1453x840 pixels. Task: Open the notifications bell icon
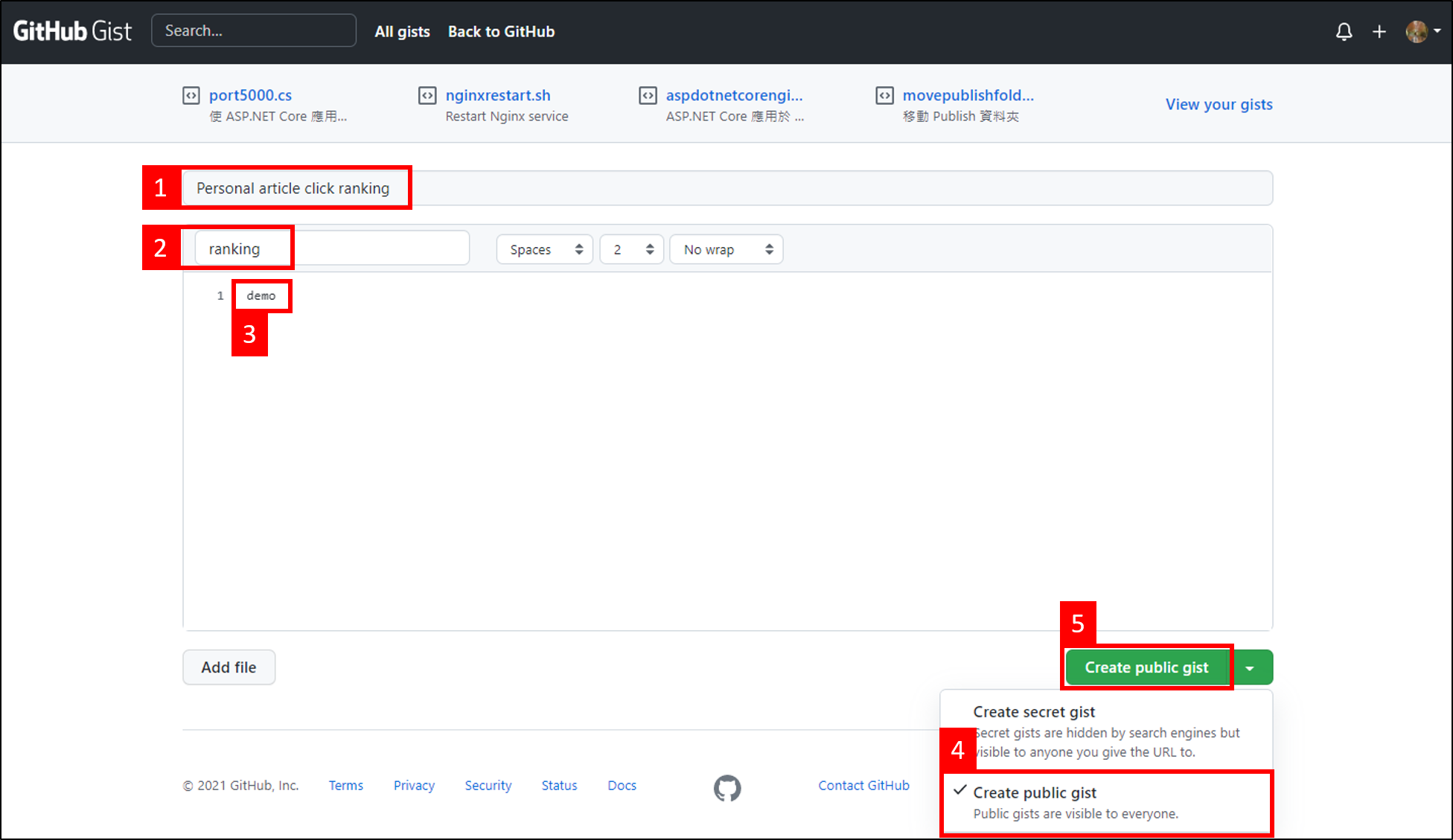pyautogui.click(x=1344, y=31)
